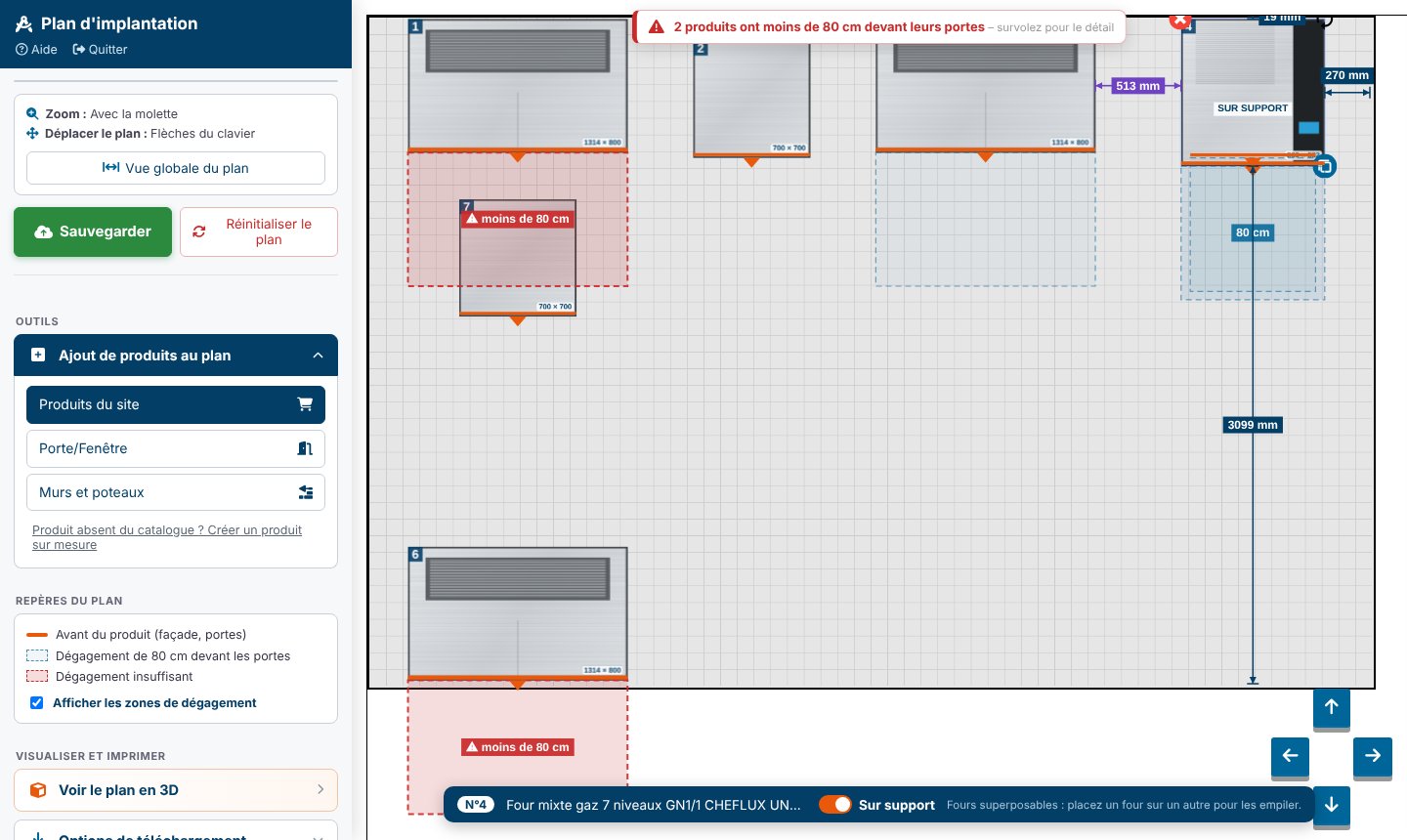Click the plus icon beside Ajout de produits
The image size is (1407, 840).
38,356
